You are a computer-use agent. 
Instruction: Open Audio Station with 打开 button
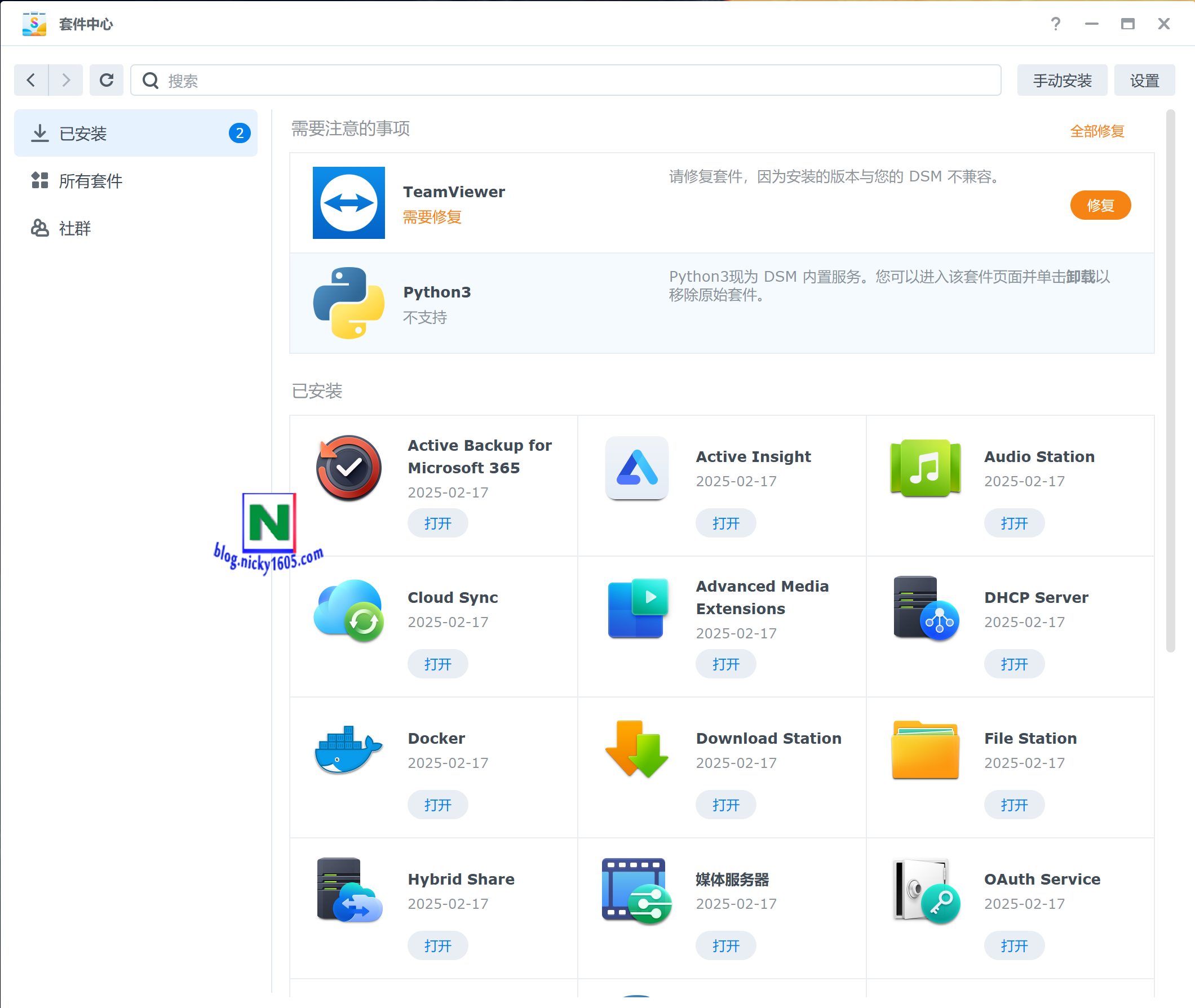pos(1013,523)
